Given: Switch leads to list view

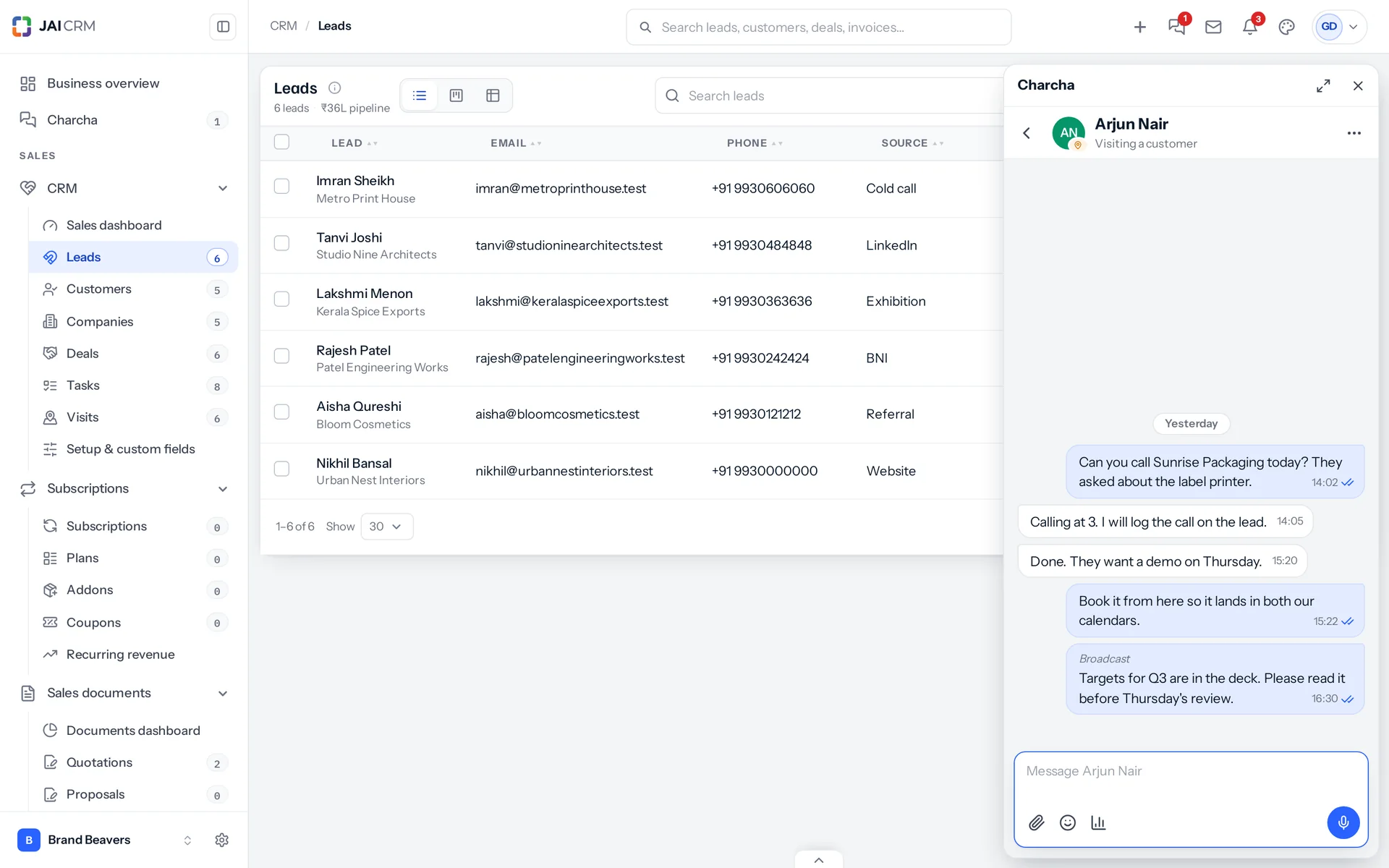Looking at the screenshot, I should coord(420,95).
